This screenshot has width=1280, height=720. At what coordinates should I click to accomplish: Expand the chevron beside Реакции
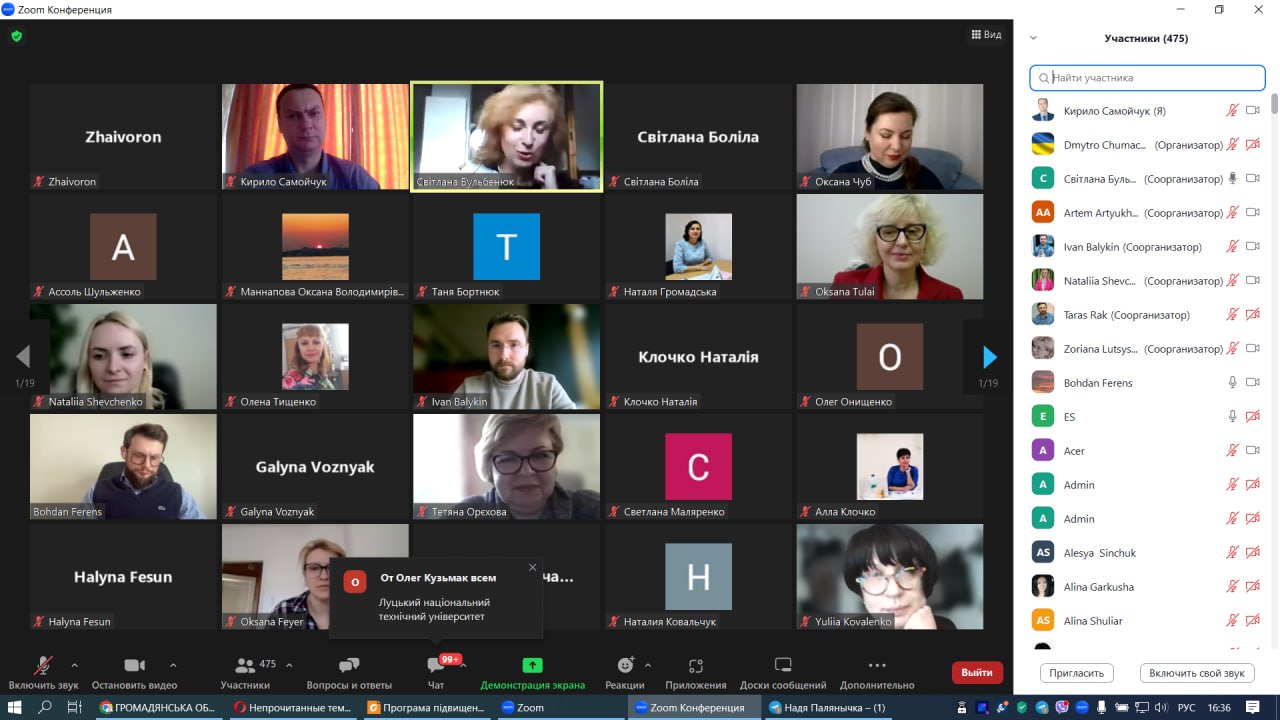pyautogui.click(x=647, y=665)
